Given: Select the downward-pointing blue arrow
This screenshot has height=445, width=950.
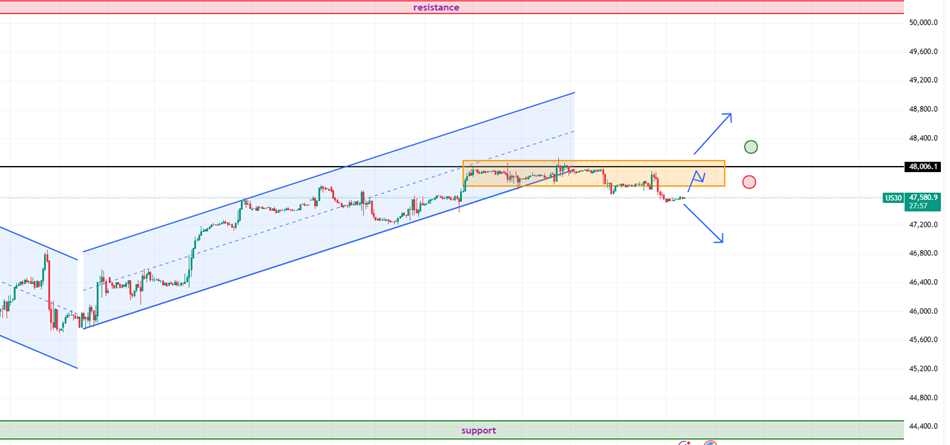Looking at the screenshot, I should [x=703, y=222].
